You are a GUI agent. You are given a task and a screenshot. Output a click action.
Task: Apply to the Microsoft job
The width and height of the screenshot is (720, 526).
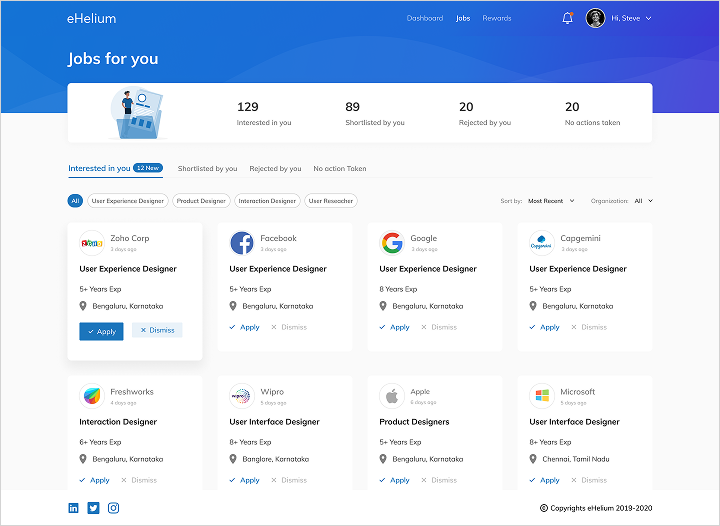(545, 480)
